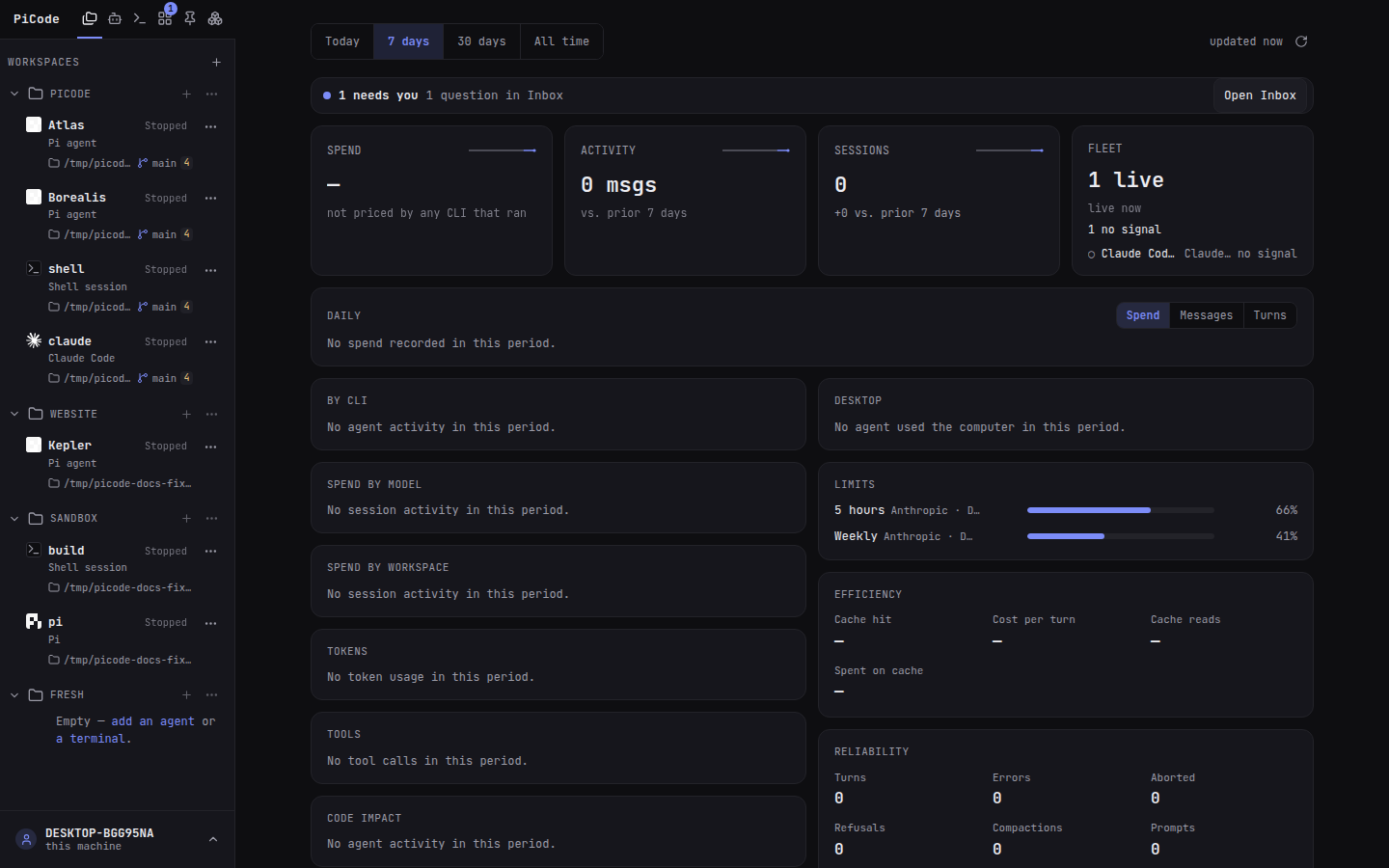Click the refresh icon beside updated now

click(1301, 41)
